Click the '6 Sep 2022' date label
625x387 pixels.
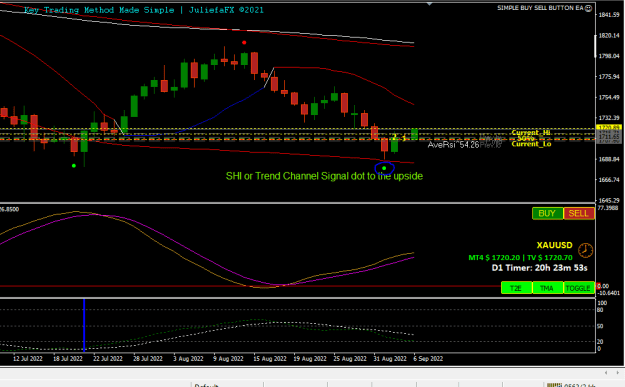(x=428, y=359)
